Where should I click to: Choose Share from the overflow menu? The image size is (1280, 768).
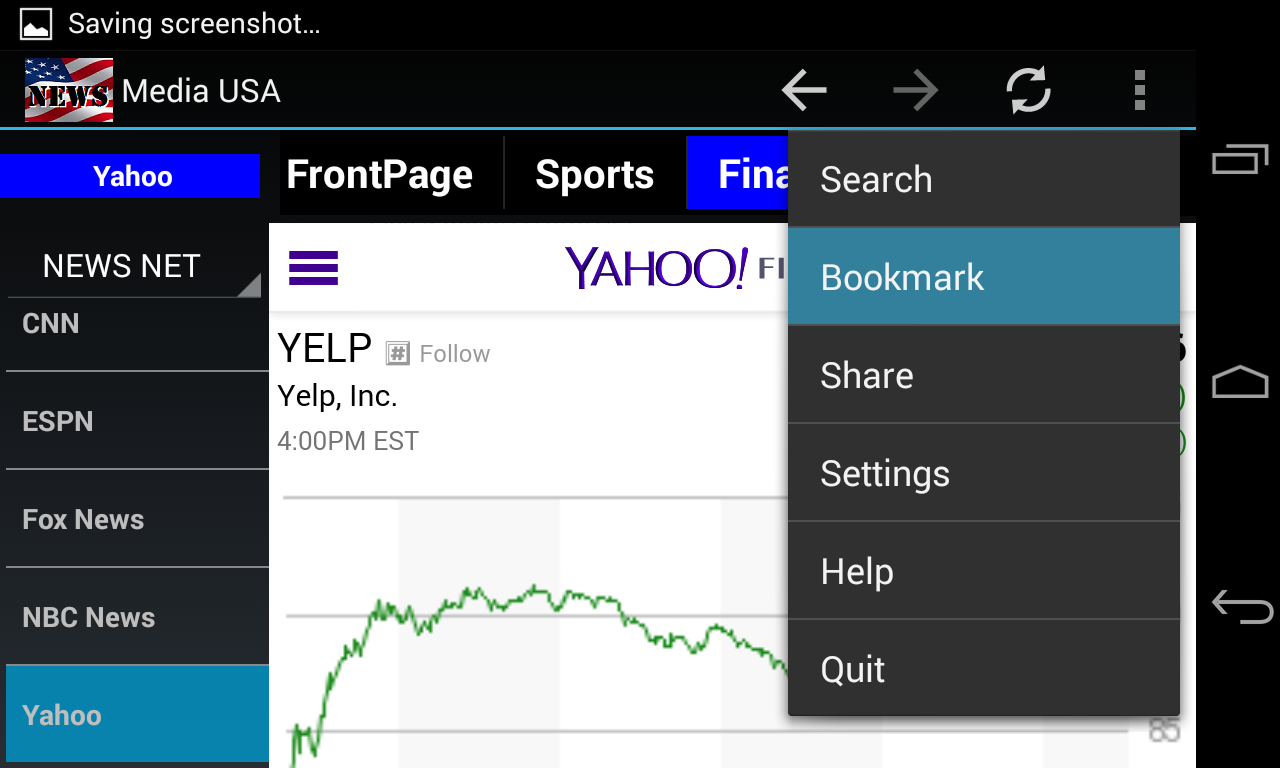tap(983, 375)
